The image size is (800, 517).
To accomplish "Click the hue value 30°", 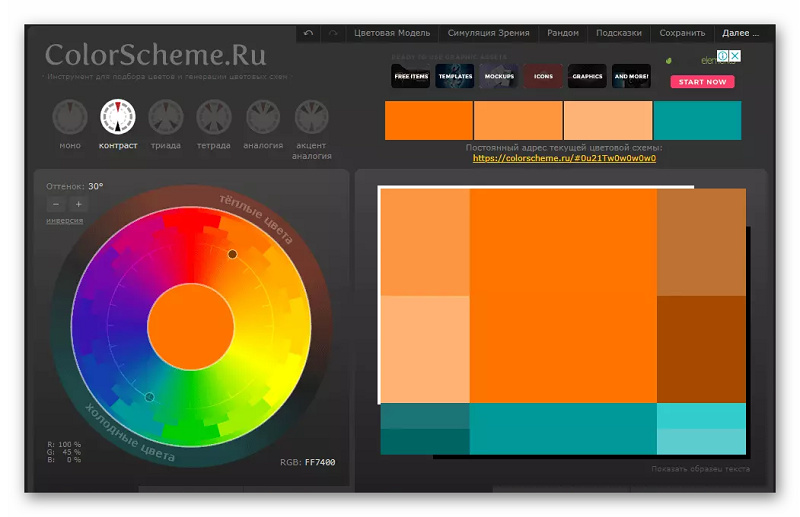I will [96, 186].
